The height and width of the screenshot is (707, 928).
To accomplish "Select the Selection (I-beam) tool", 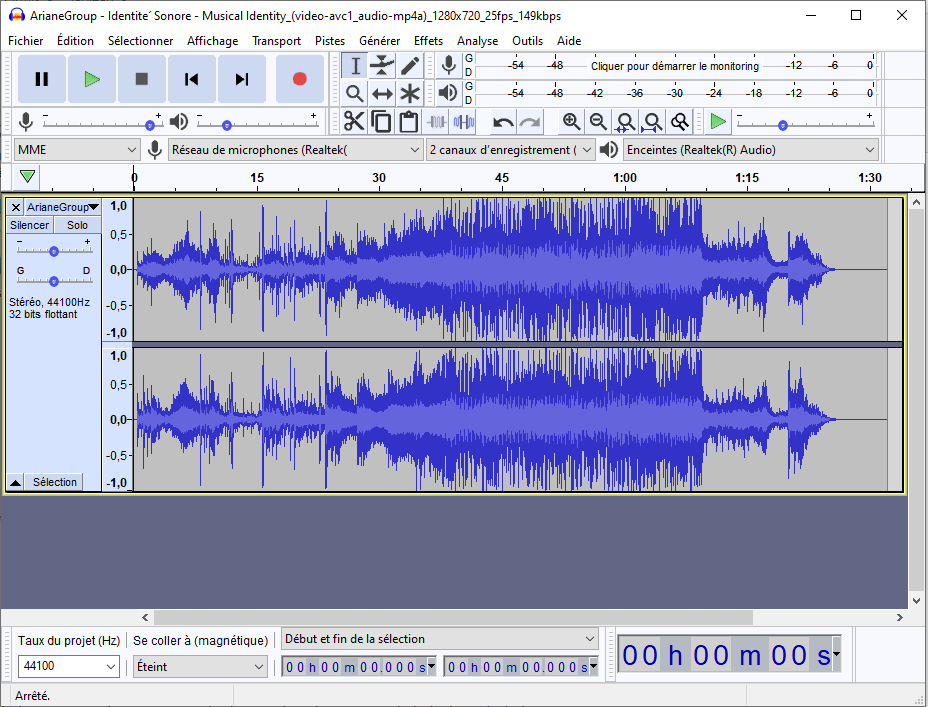I will pos(355,66).
